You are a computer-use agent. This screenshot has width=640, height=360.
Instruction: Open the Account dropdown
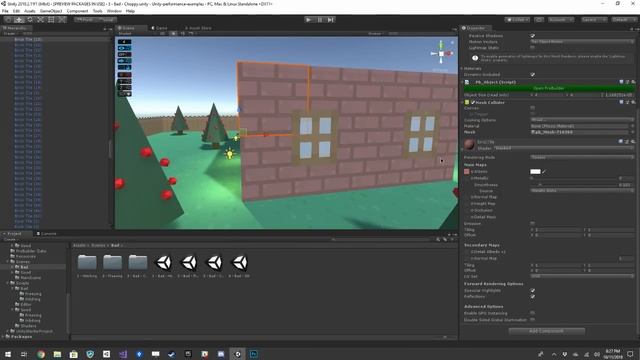560,20
